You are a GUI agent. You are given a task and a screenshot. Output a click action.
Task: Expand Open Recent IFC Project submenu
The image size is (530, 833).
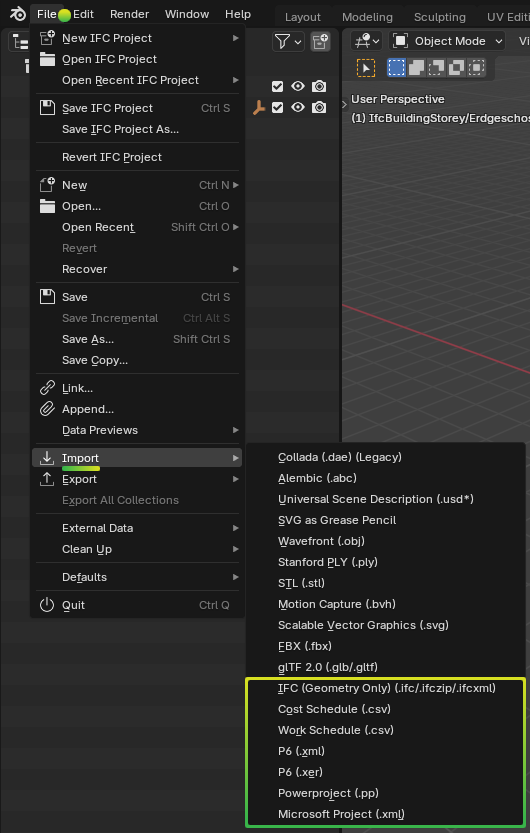click(x=138, y=80)
